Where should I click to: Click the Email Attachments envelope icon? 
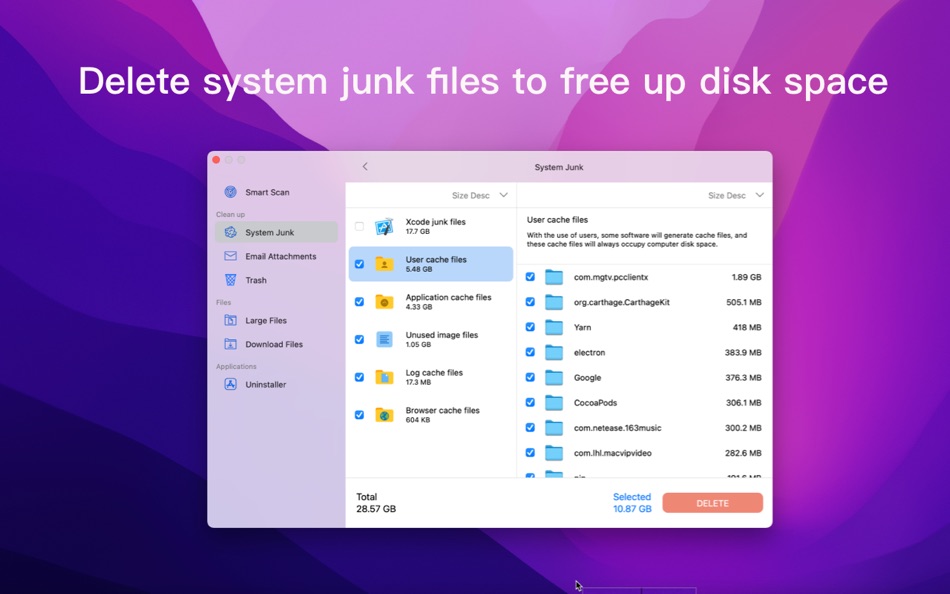tap(230, 256)
